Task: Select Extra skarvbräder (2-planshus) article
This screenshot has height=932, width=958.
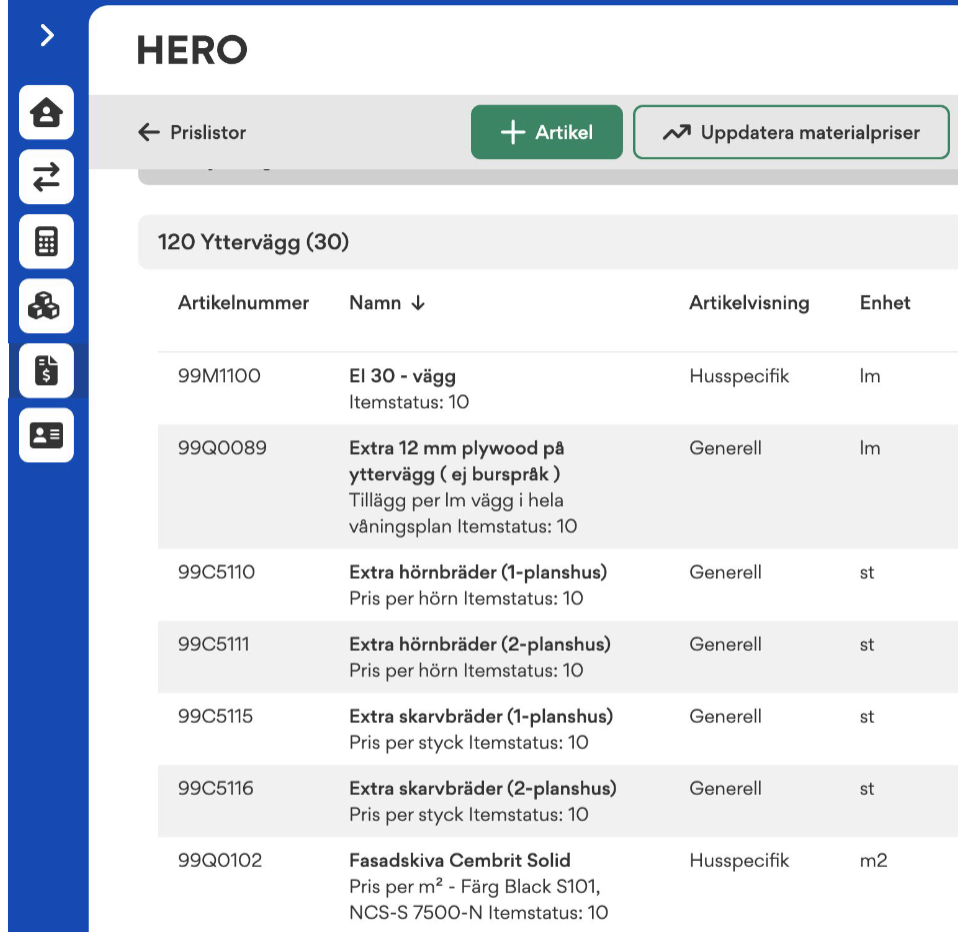Action: coord(482,789)
